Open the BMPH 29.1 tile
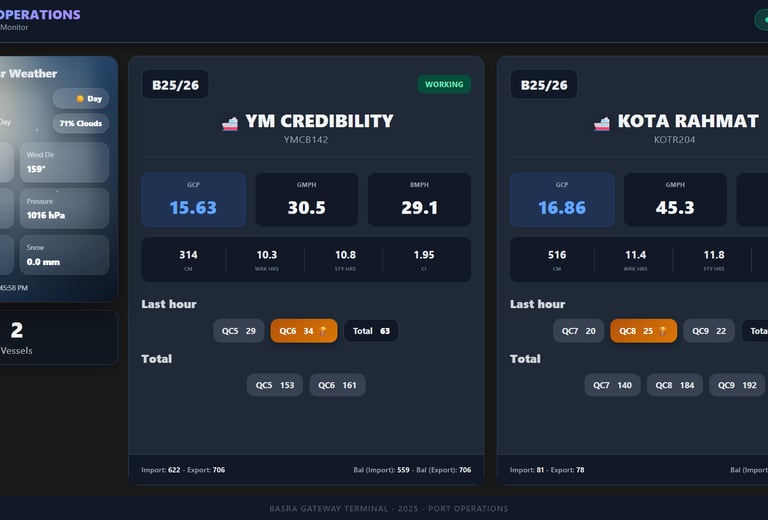 [419, 199]
